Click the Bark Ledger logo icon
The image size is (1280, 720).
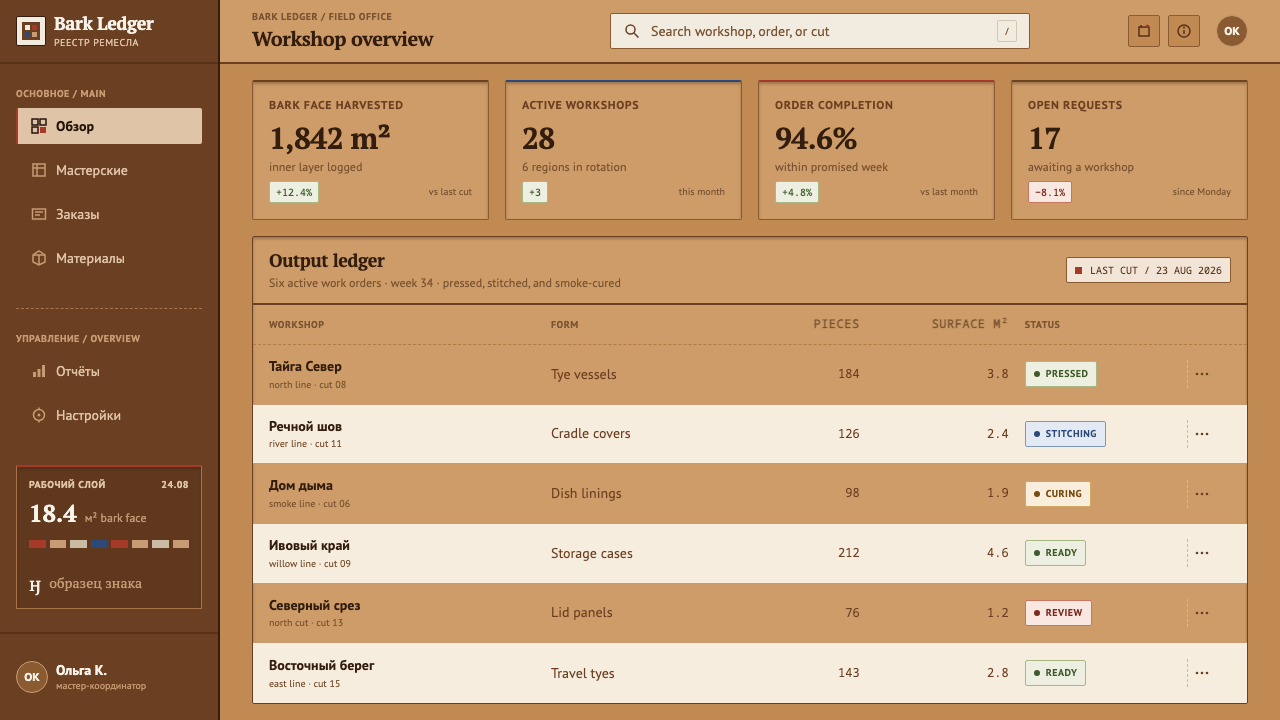click(31, 31)
